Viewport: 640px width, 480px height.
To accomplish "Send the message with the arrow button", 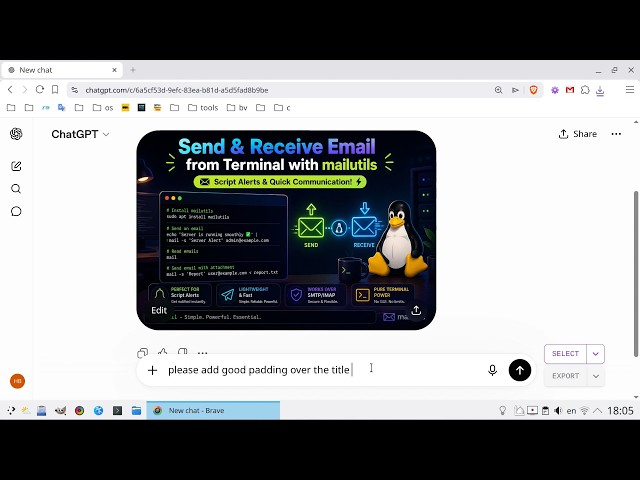I will point(520,370).
